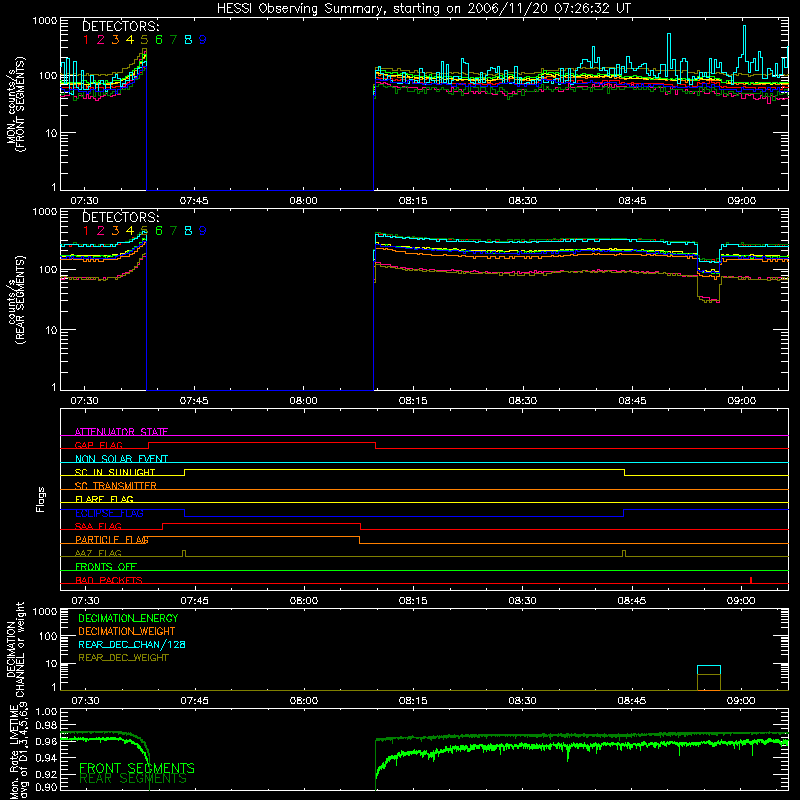Click 07:45 tick under rear segments plot
The image size is (800, 800).
pyautogui.click(x=194, y=401)
